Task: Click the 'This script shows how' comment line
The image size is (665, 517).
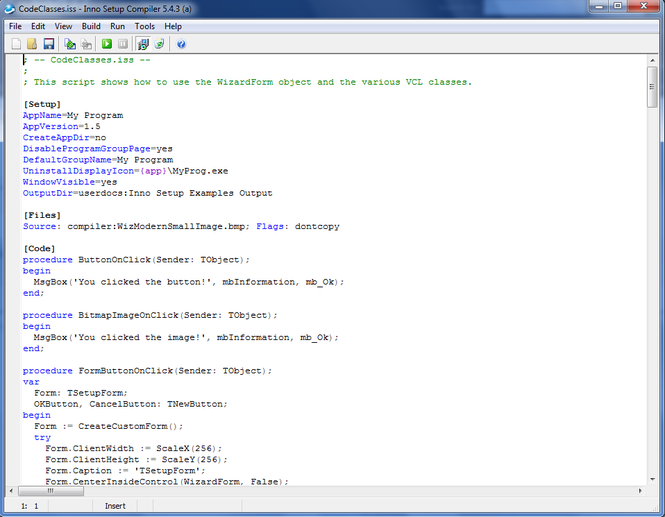Action: (248, 82)
